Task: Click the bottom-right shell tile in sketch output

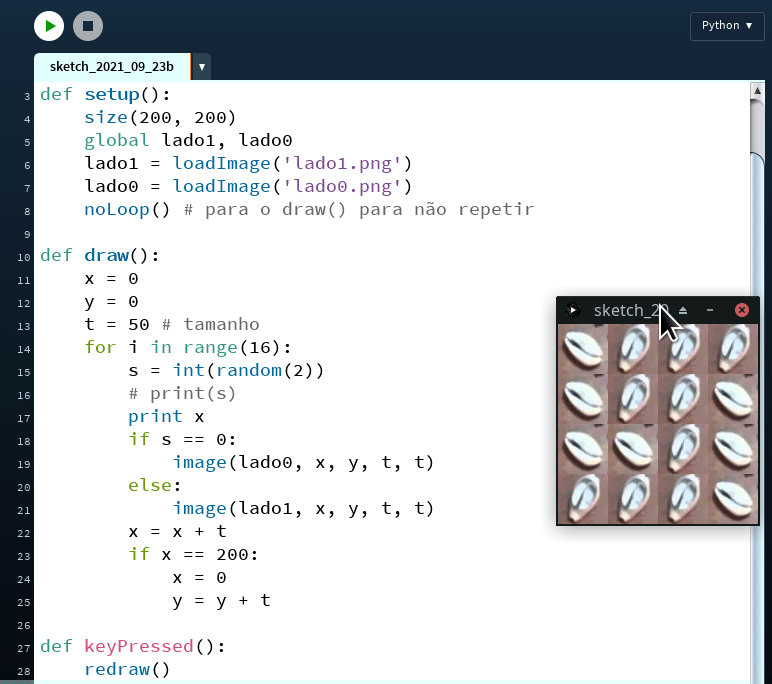Action: [733, 498]
